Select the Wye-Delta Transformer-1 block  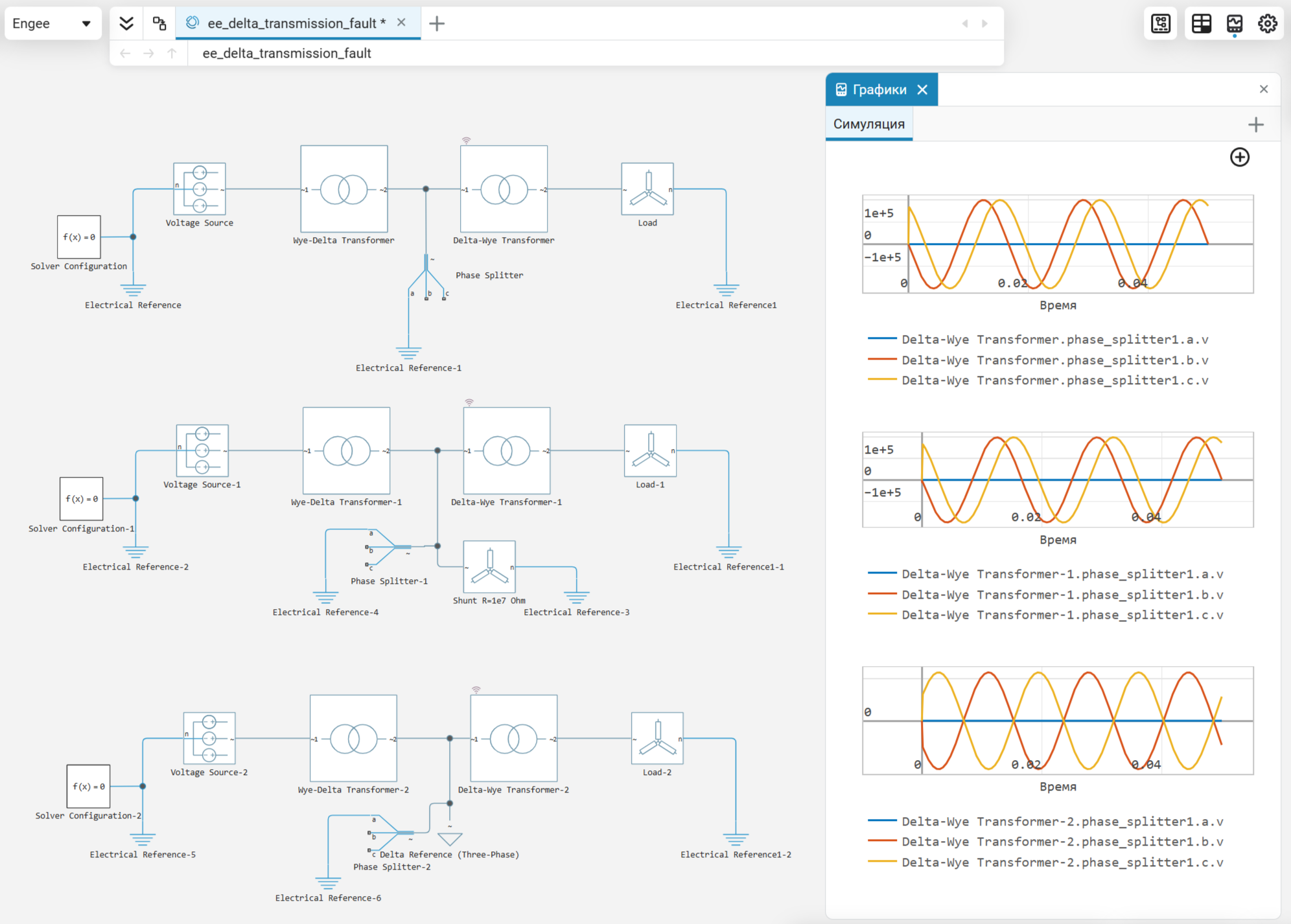(347, 450)
